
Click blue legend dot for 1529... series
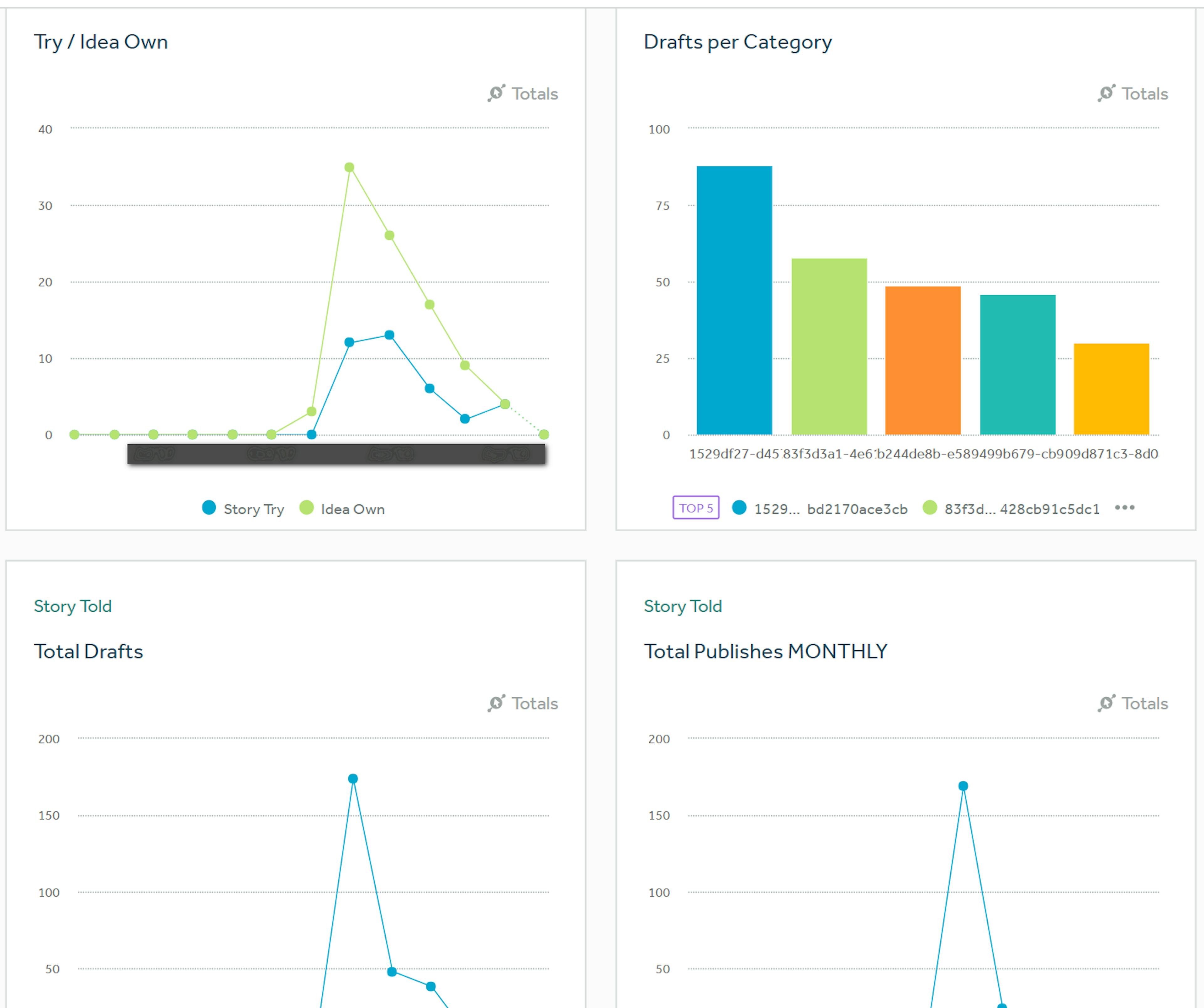tap(740, 507)
